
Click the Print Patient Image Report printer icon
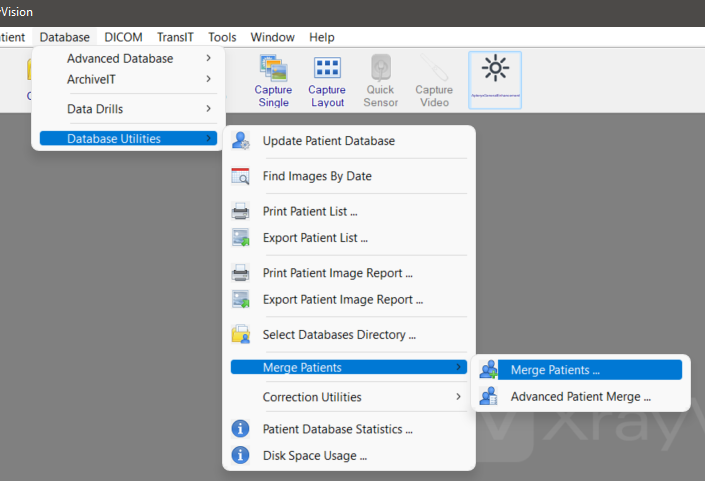click(x=241, y=273)
